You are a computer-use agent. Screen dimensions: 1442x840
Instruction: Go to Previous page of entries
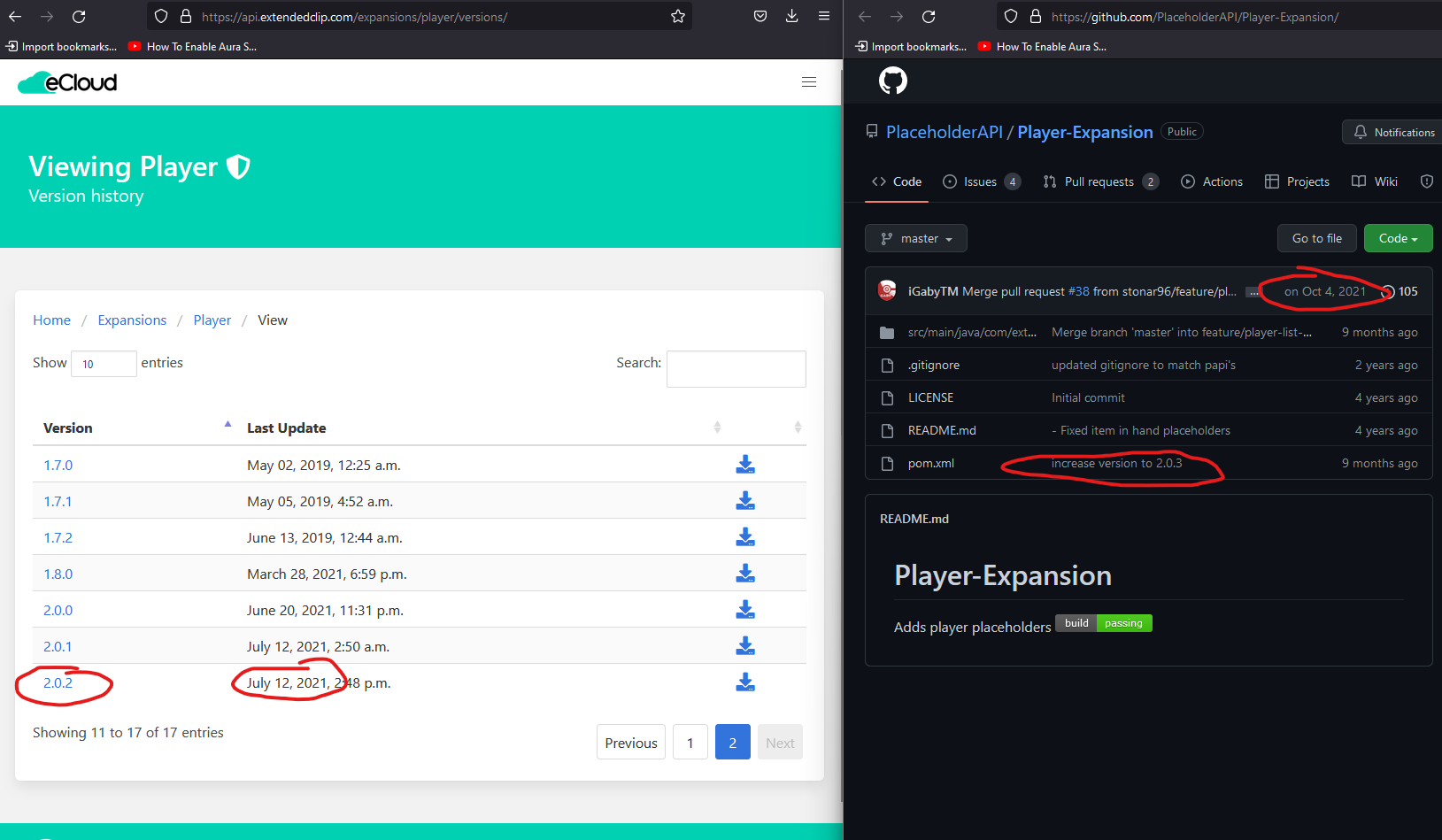click(x=631, y=742)
